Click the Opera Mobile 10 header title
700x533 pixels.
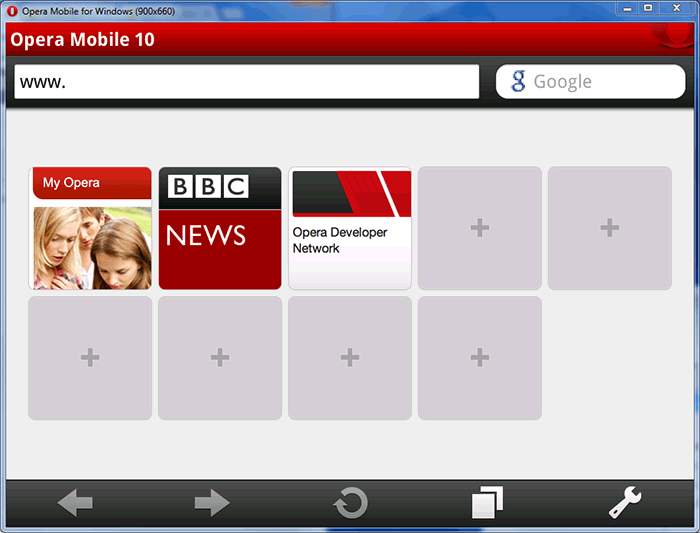point(82,39)
